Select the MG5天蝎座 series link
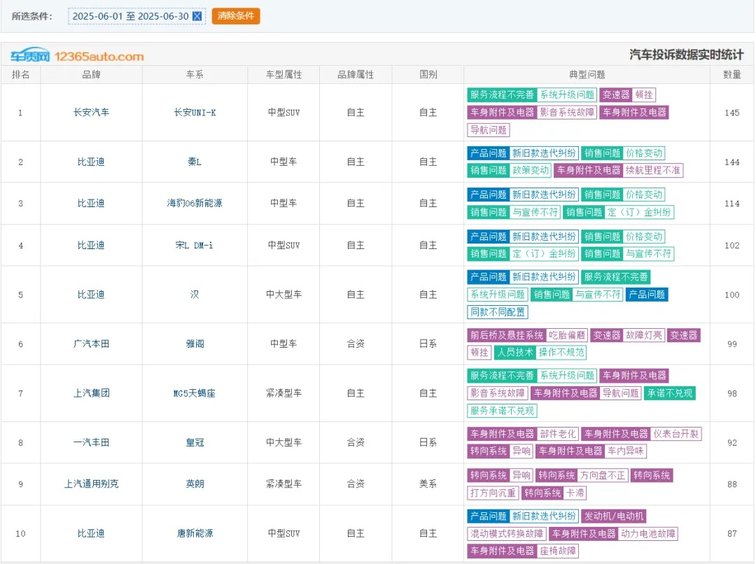Viewport: 756px width, 564px height. (195, 393)
